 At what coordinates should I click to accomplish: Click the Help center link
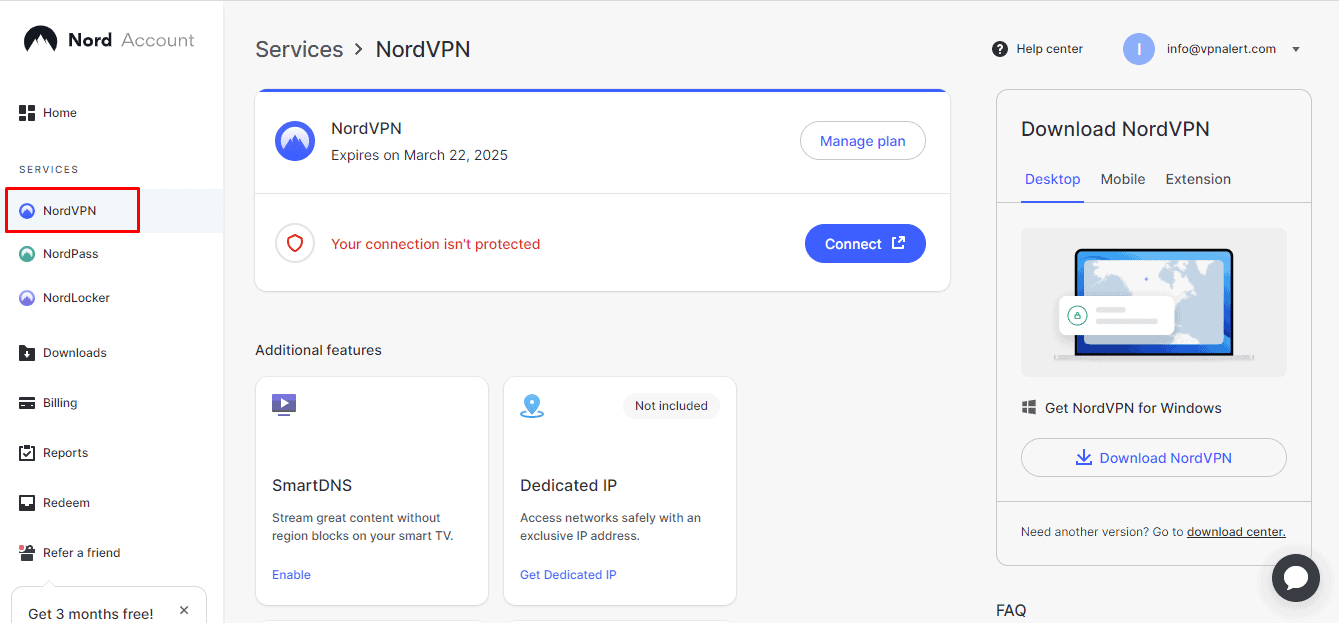pyautogui.click(x=1049, y=49)
